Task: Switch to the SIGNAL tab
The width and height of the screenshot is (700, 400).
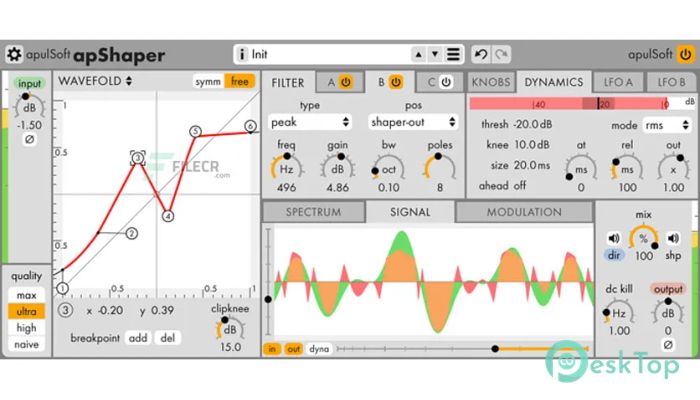Action: 410,212
